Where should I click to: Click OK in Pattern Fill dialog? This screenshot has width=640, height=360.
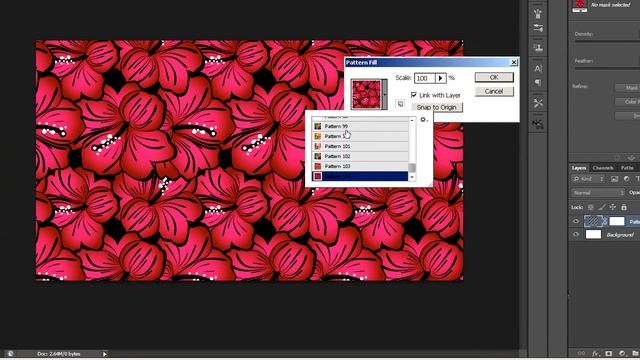click(494, 77)
